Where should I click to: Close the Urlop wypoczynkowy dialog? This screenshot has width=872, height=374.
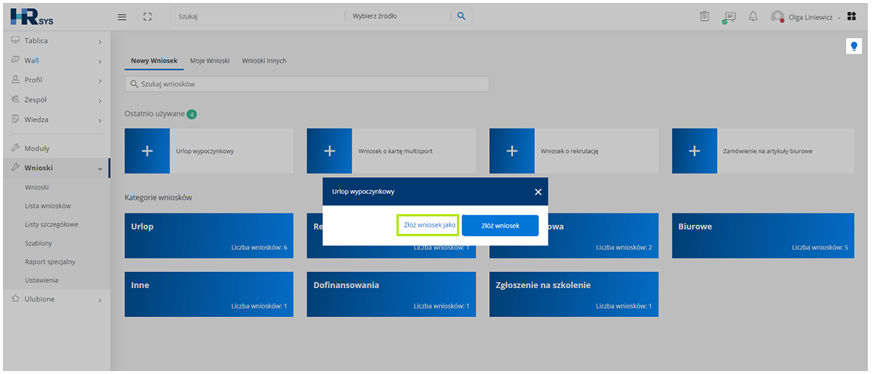click(x=538, y=192)
